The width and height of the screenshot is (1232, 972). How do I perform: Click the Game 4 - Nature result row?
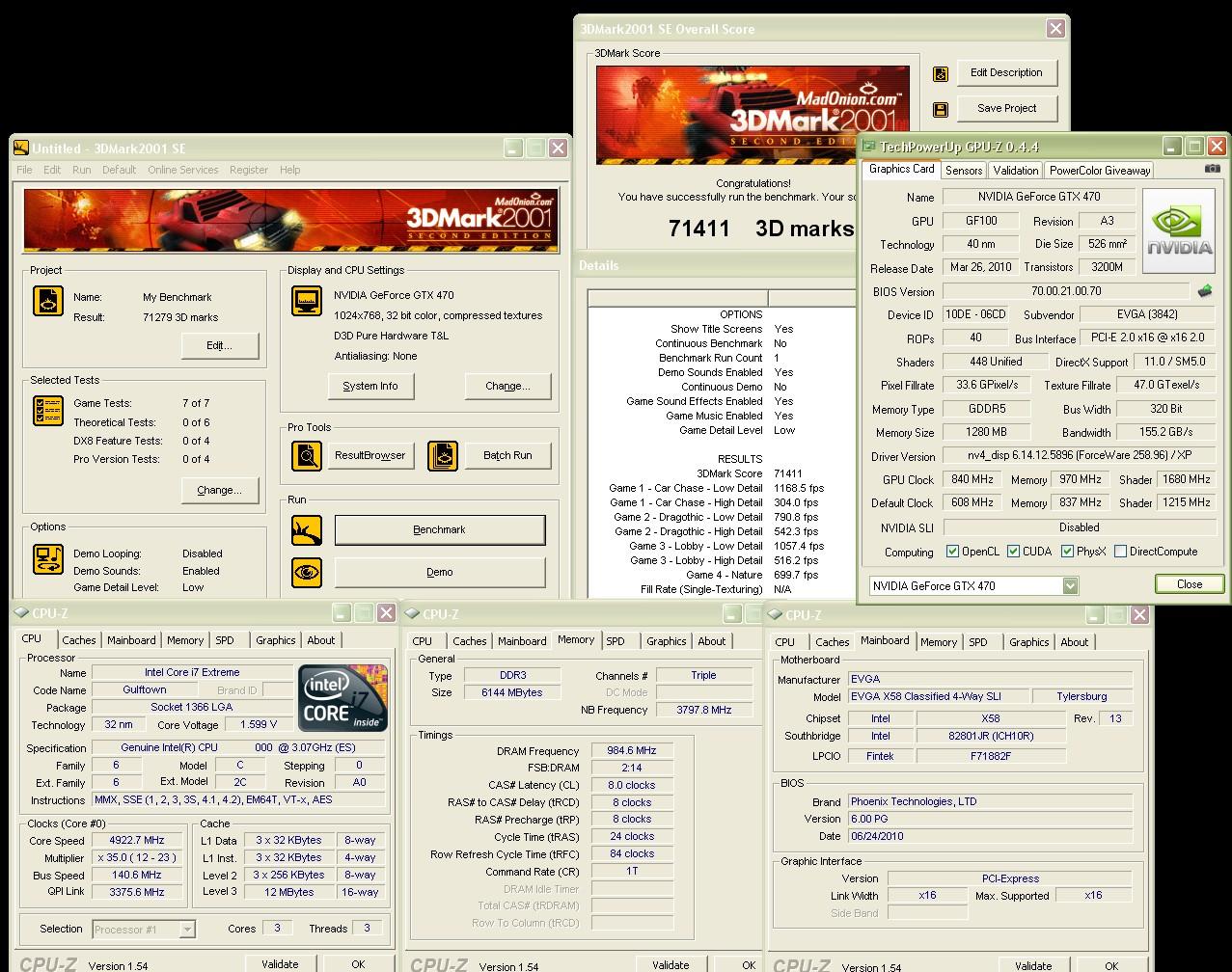pos(715,575)
